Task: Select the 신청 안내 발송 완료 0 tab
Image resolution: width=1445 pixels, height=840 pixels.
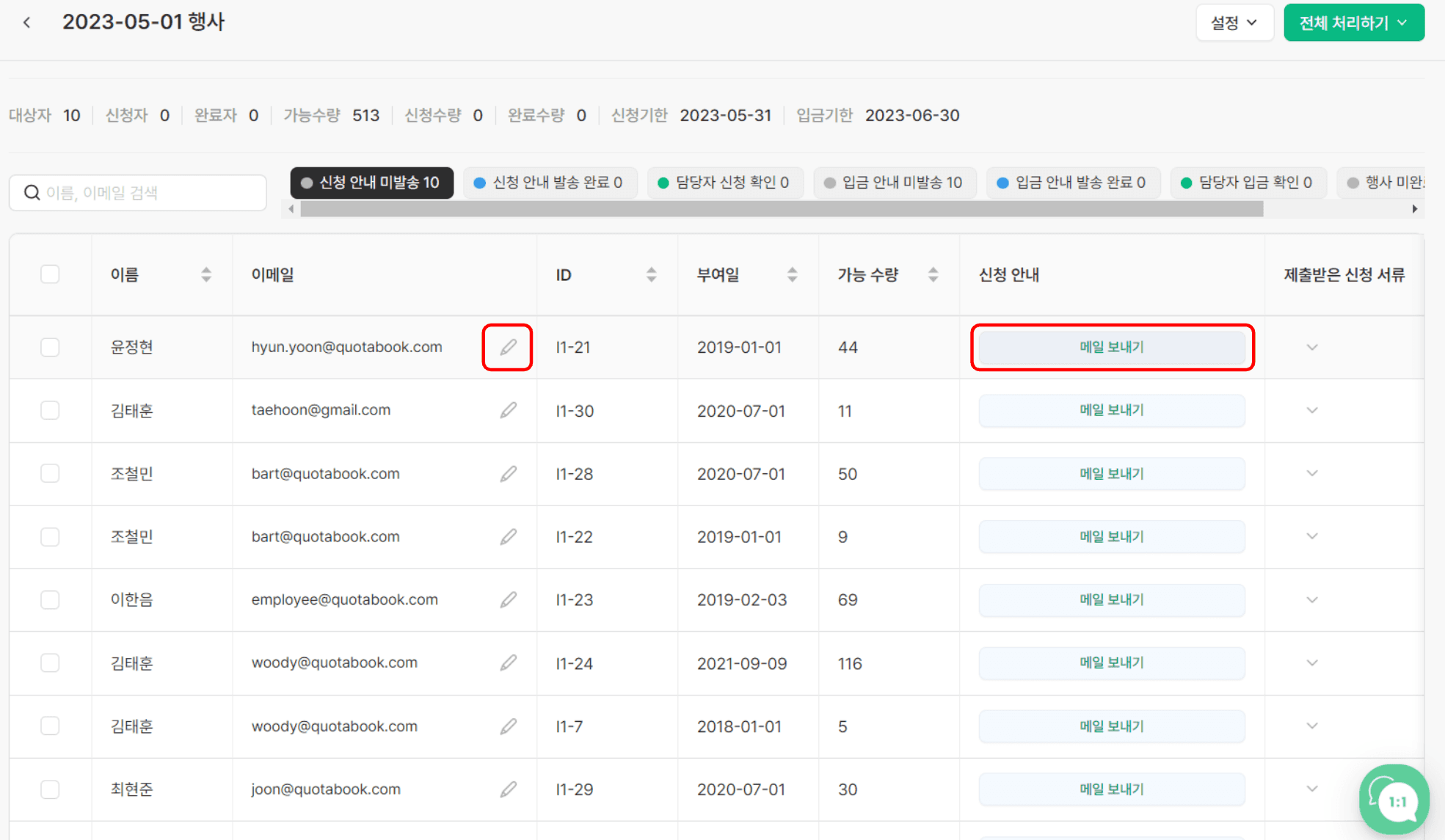Action: (550, 183)
